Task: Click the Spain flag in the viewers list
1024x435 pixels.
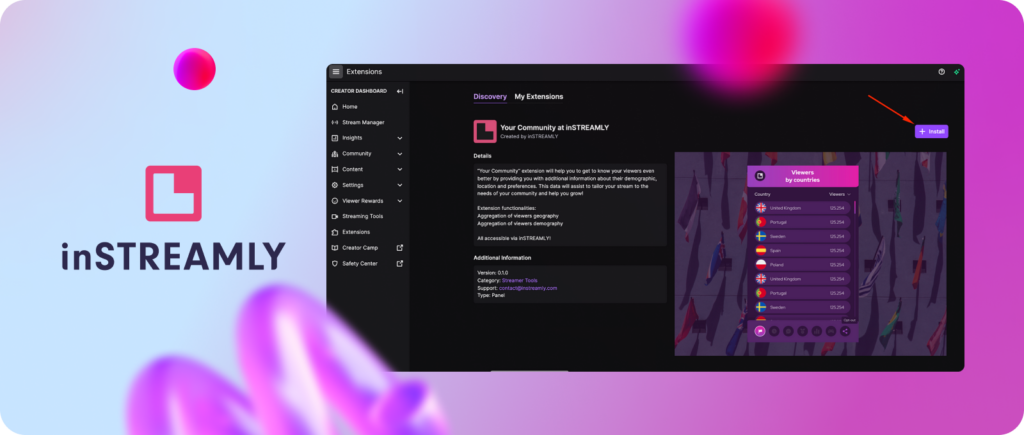Action: coord(761,250)
